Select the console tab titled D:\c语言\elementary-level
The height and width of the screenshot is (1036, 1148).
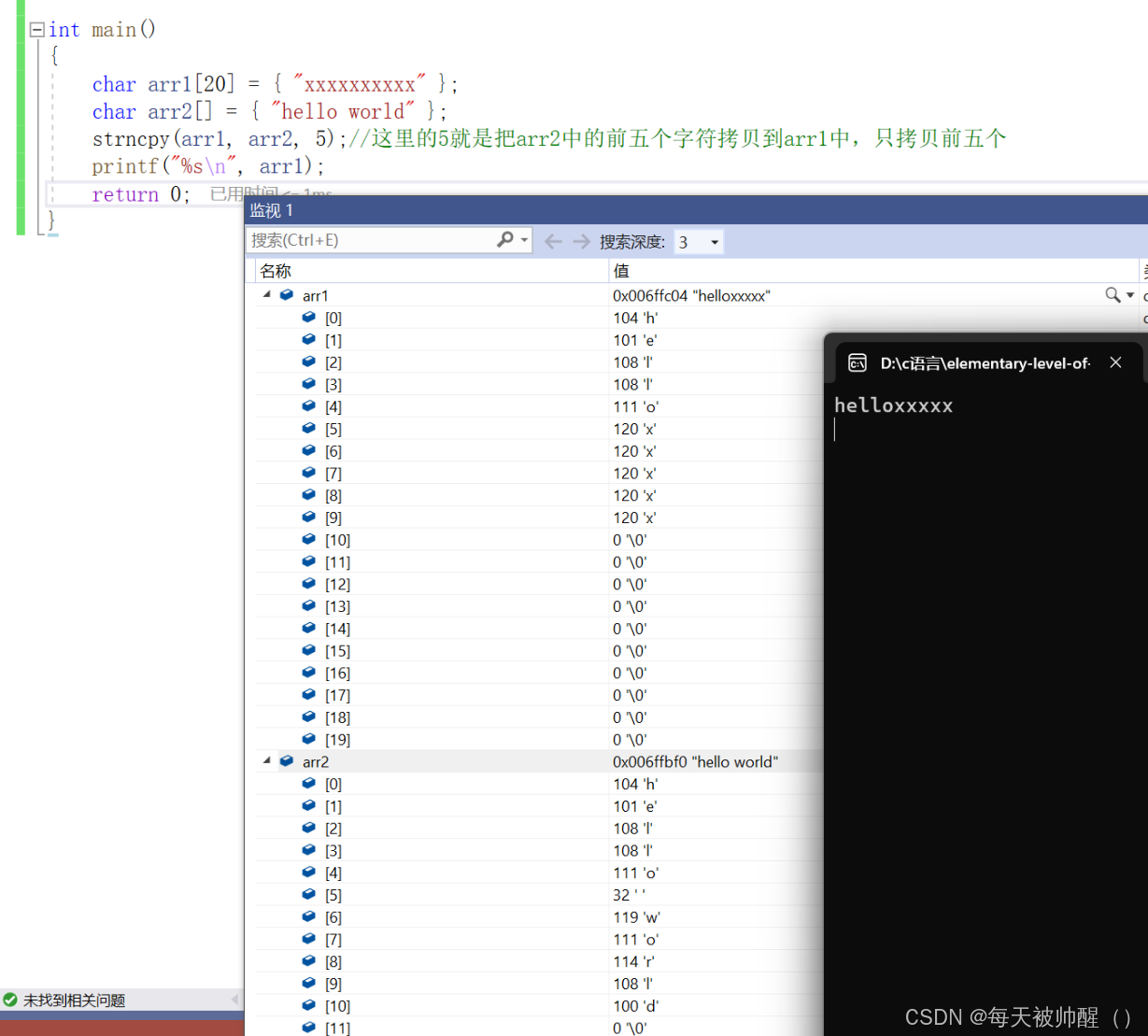click(x=985, y=363)
